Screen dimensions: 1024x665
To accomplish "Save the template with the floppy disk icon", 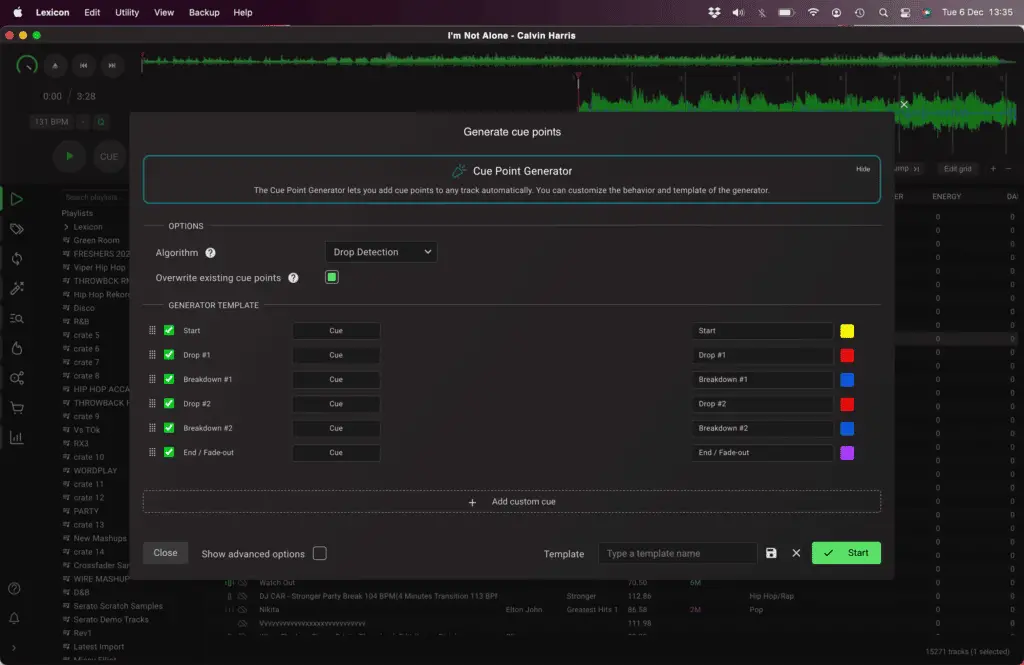I will coord(771,553).
